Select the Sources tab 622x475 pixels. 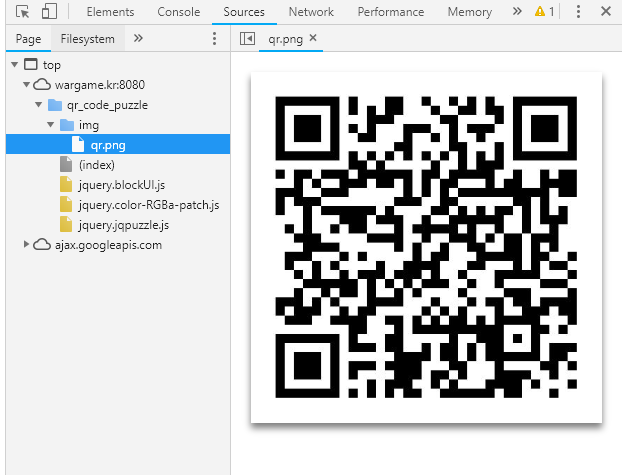pos(244,12)
